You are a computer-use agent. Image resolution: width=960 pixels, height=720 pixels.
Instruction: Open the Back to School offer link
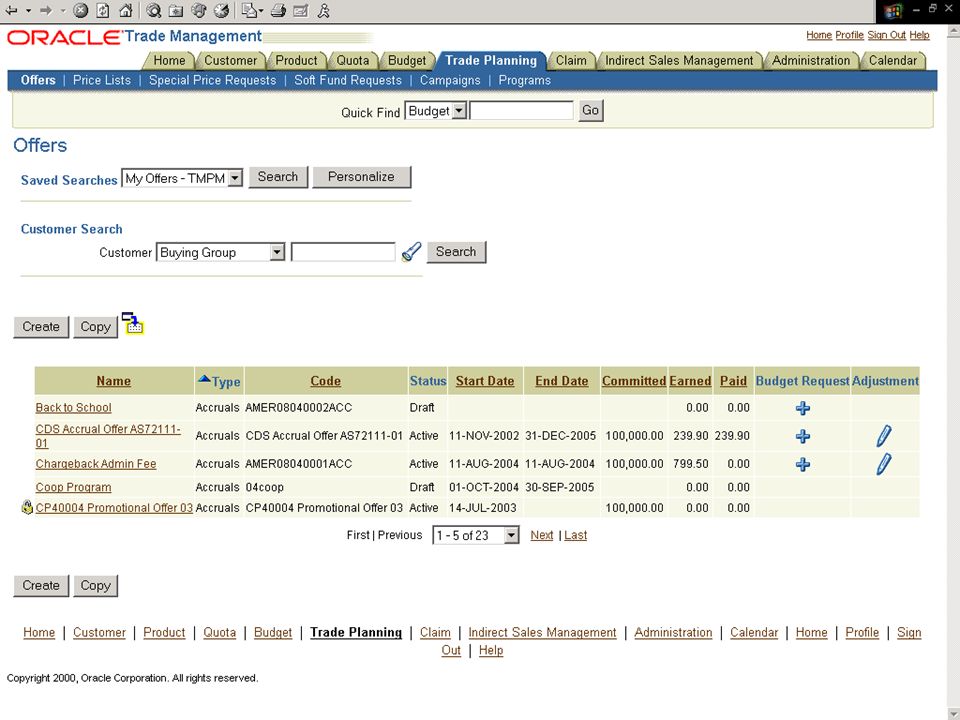(x=73, y=408)
